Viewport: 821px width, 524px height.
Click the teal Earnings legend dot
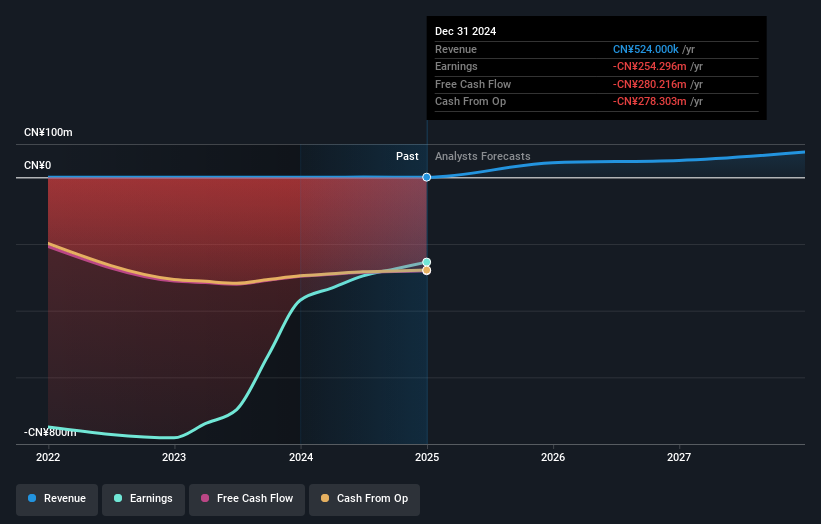click(118, 498)
